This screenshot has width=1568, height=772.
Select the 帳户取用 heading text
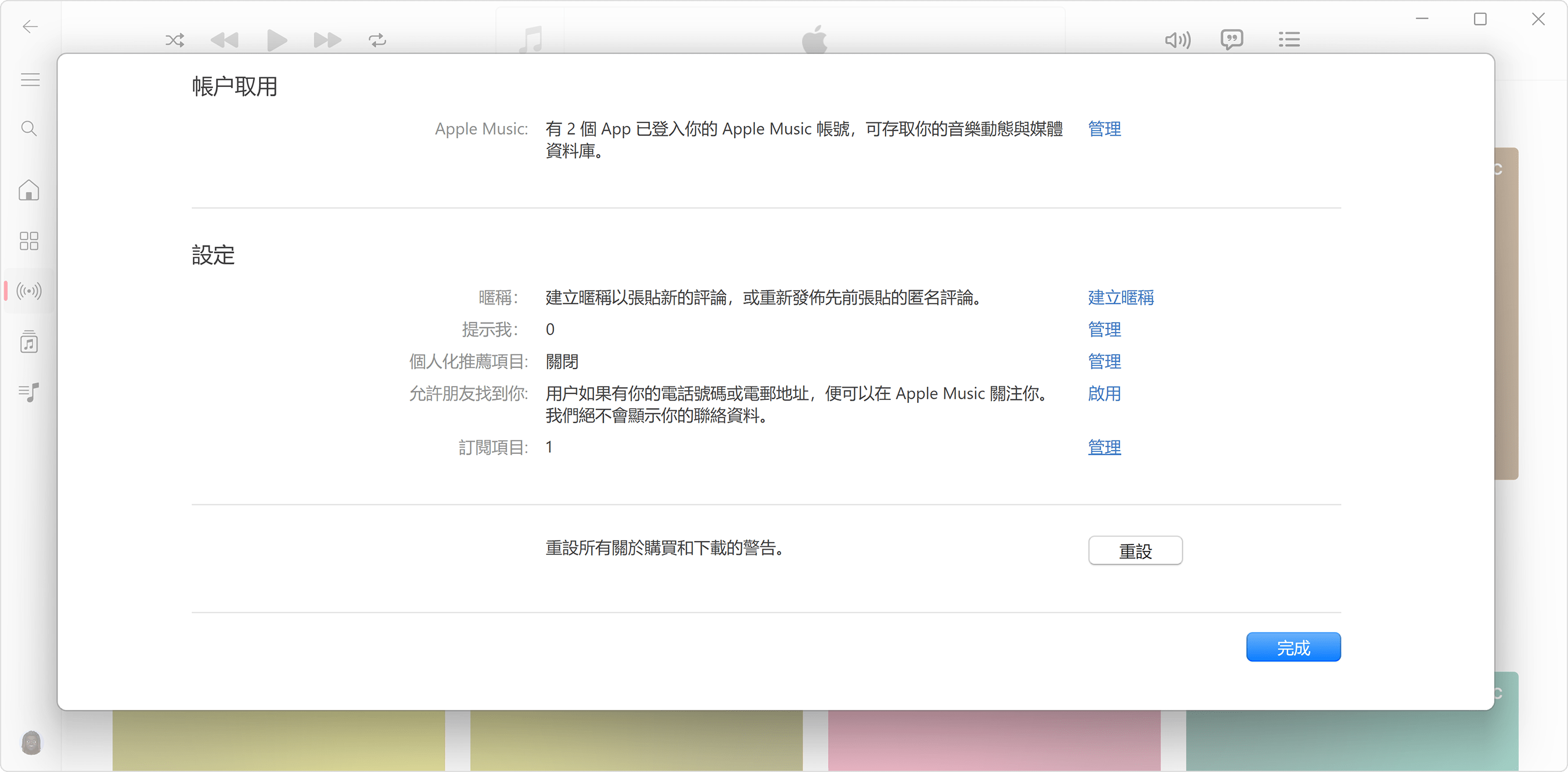[x=235, y=87]
